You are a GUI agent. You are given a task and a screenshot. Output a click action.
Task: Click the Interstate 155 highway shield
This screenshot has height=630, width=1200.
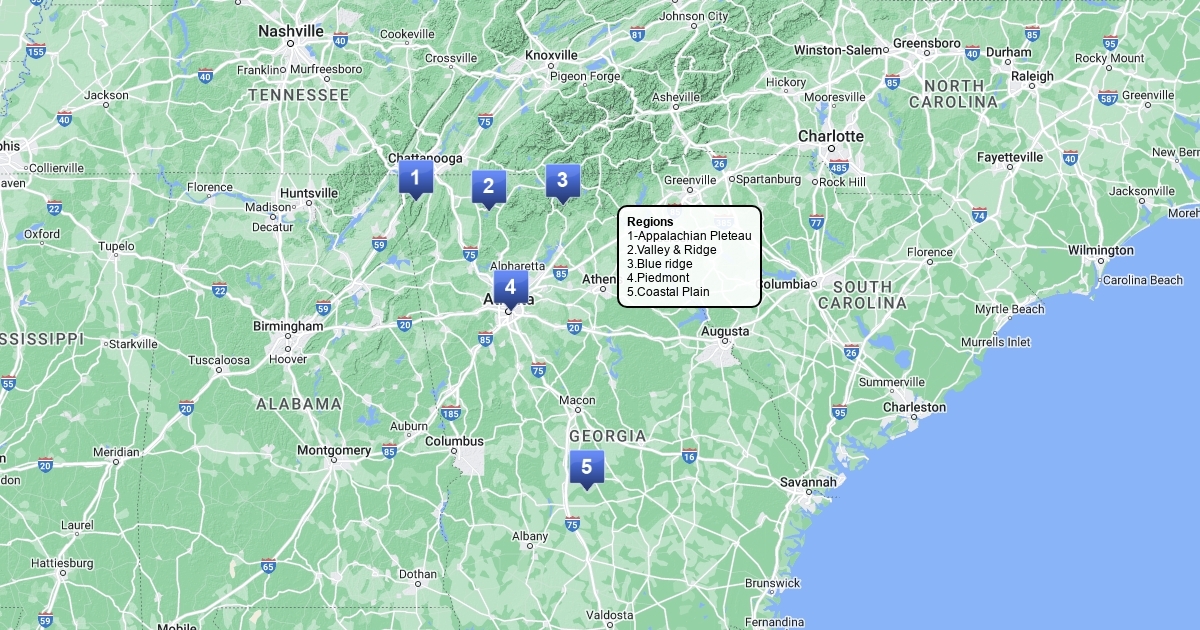tap(36, 51)
